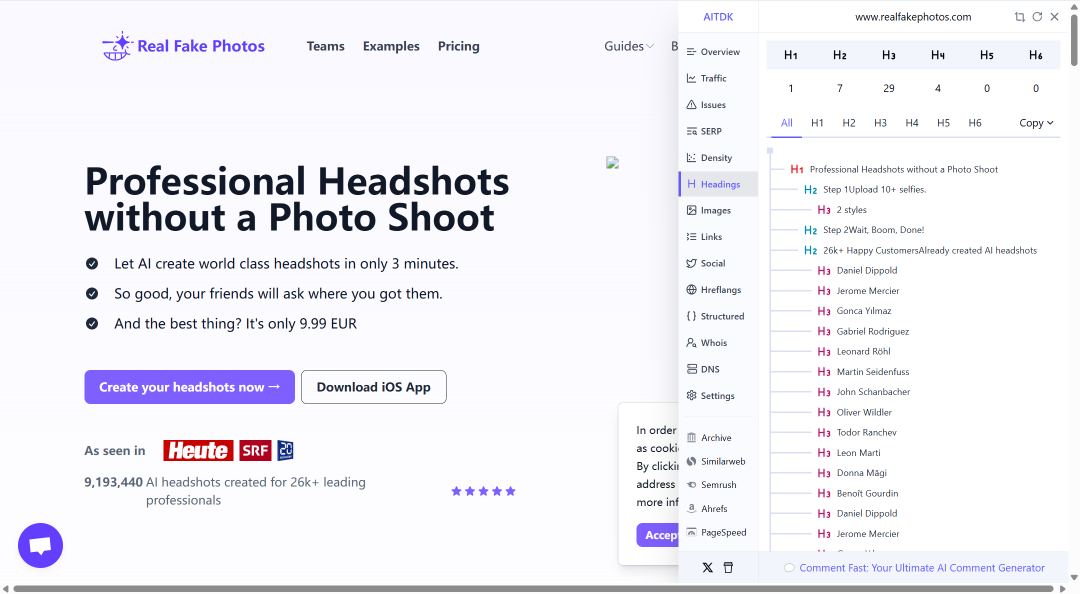Switch to the H3 filter tab
This screenshot has height=594, width=1080.
coord(880,123)
